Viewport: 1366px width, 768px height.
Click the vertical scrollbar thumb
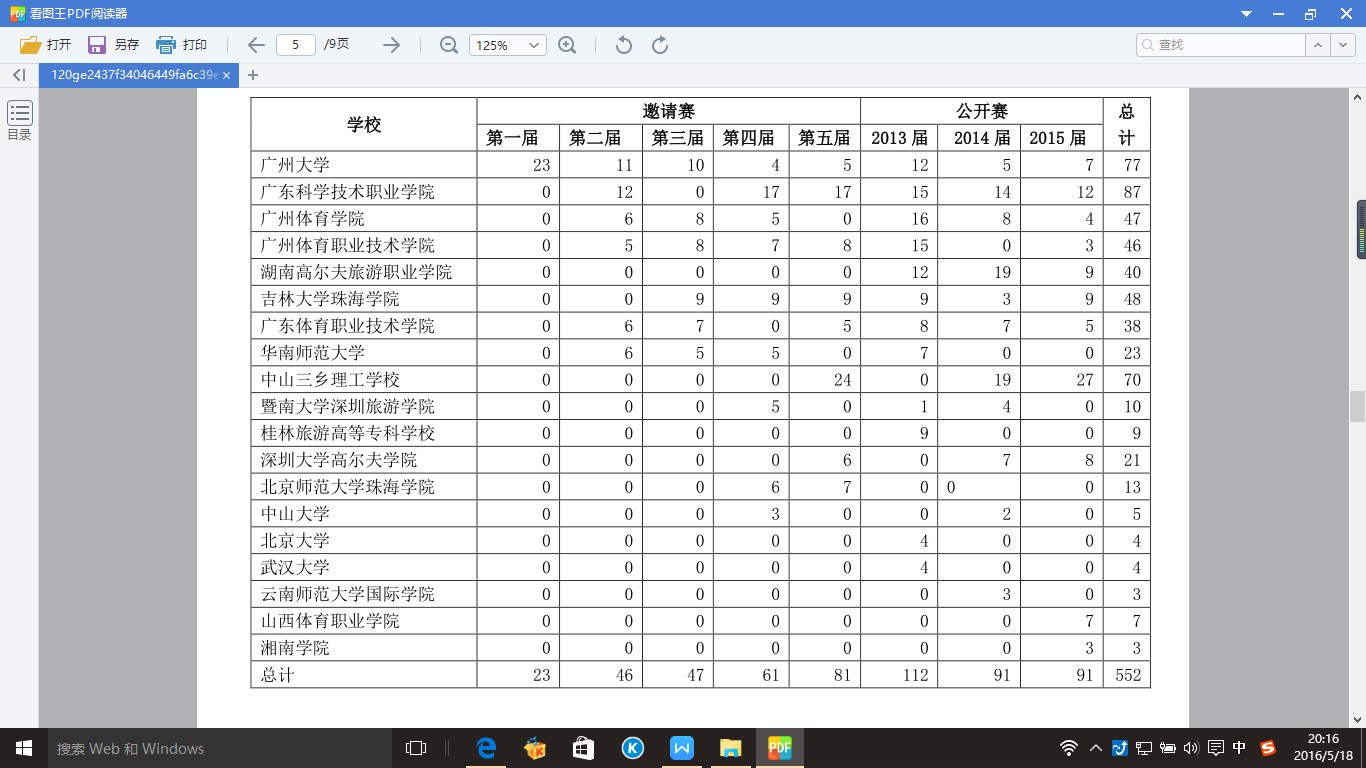pos(1357,406)
